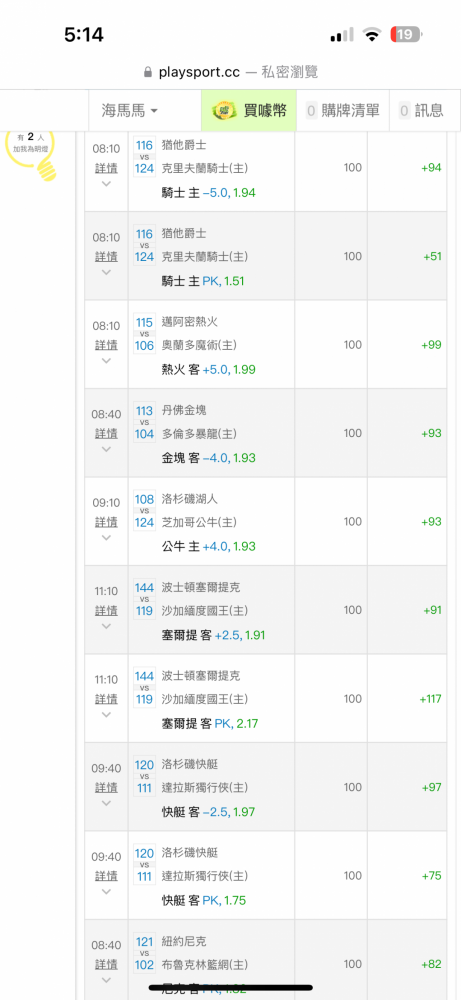Viewport: 461px width, 1000px height.
Task: Expand the chevron under 詳情 for Lakers-Bulls game
Action: coord(106,537)
